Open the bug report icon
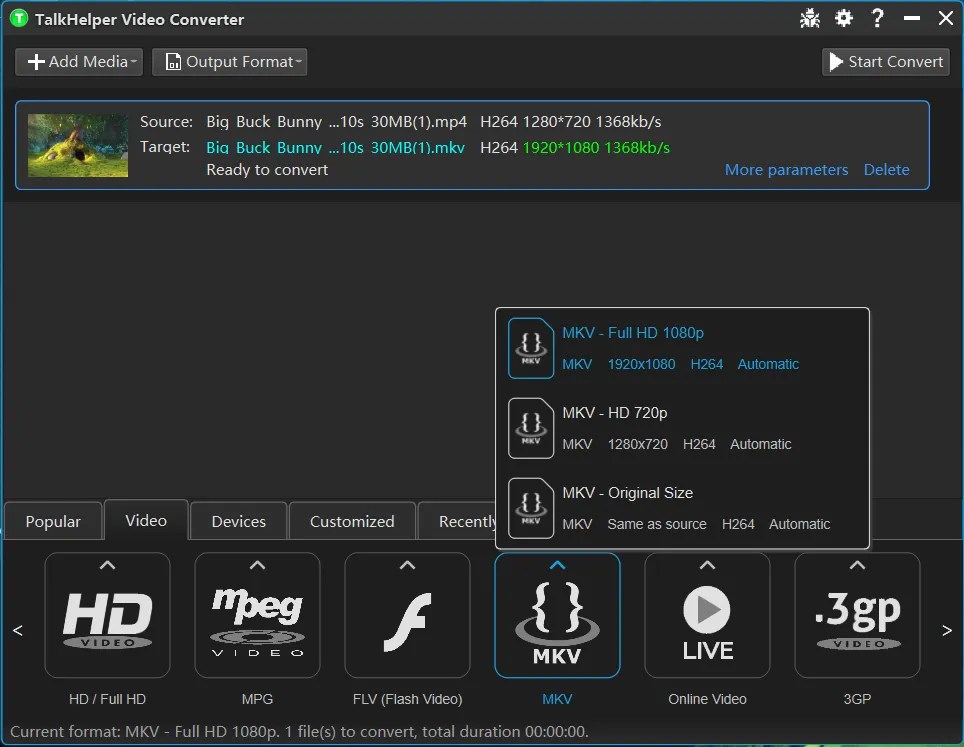This screenshot has height=747, width=964. click(x=809, y=17)
